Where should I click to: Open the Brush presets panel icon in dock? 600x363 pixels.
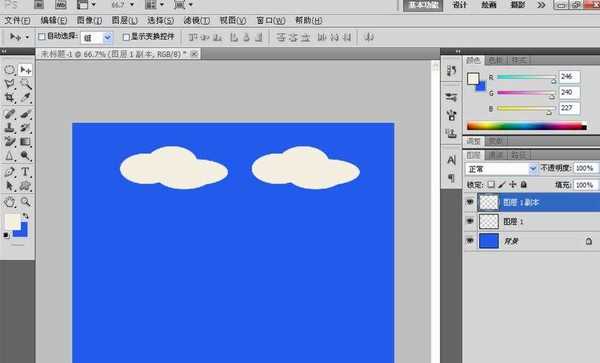coord(452,98)
